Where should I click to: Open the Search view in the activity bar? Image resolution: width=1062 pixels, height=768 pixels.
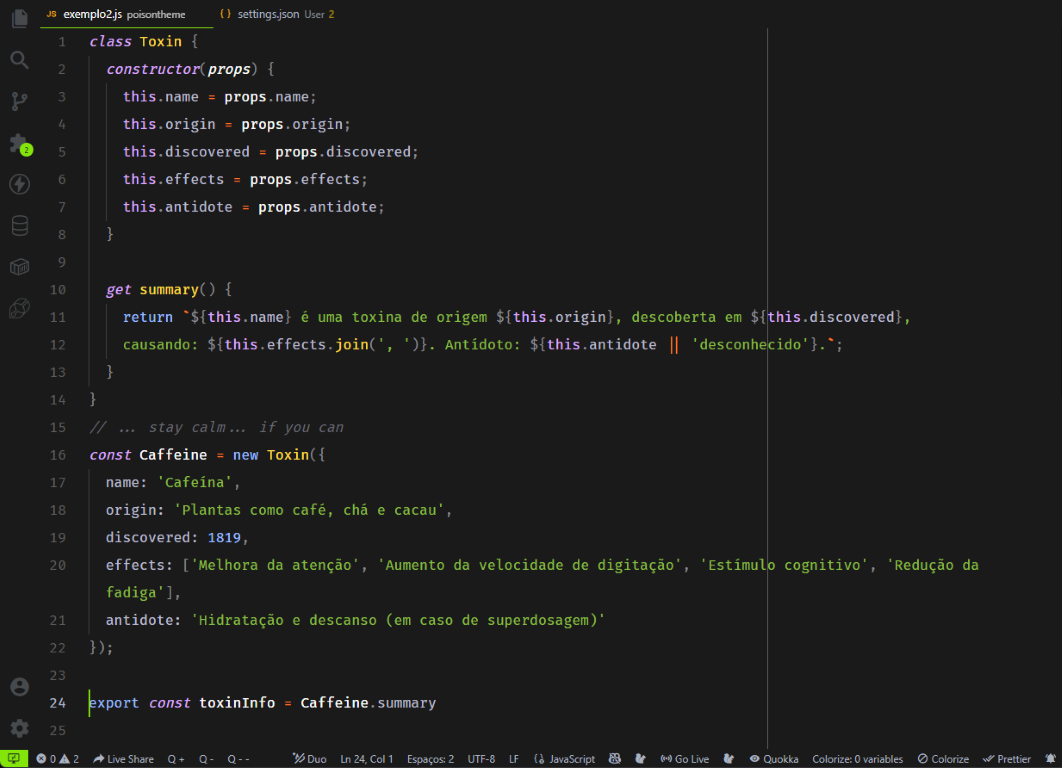coord(20,60)
